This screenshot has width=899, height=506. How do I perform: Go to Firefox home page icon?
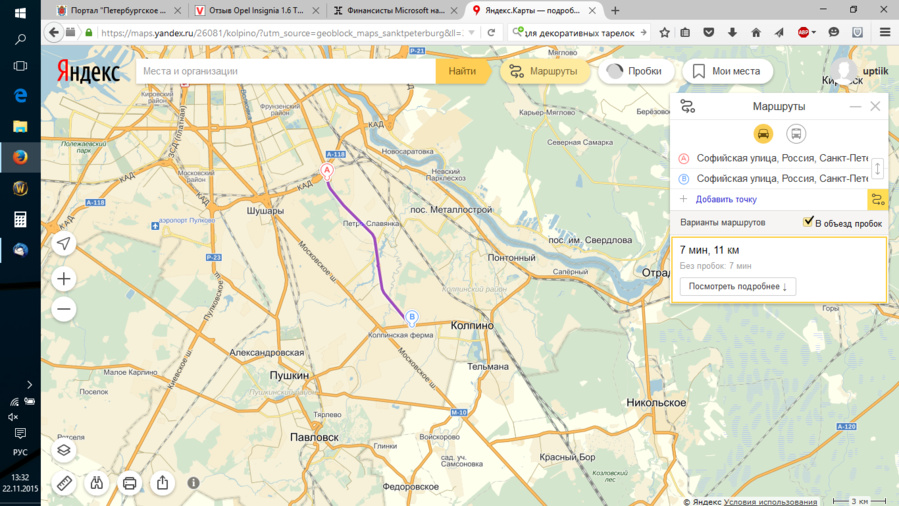(x=756, y=33)
